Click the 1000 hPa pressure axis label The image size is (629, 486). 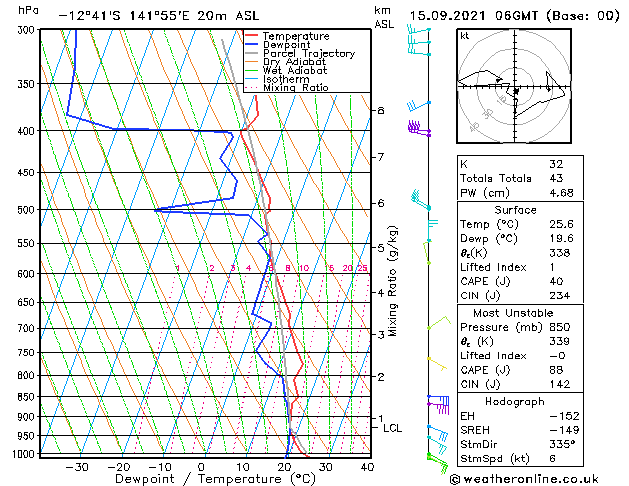click(x=24, y=454)
